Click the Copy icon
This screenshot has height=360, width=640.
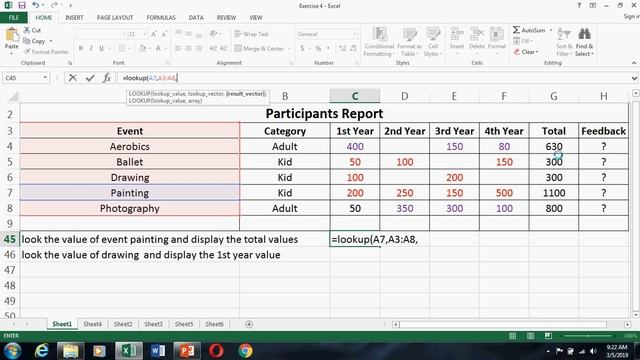[x=27, y=41]
